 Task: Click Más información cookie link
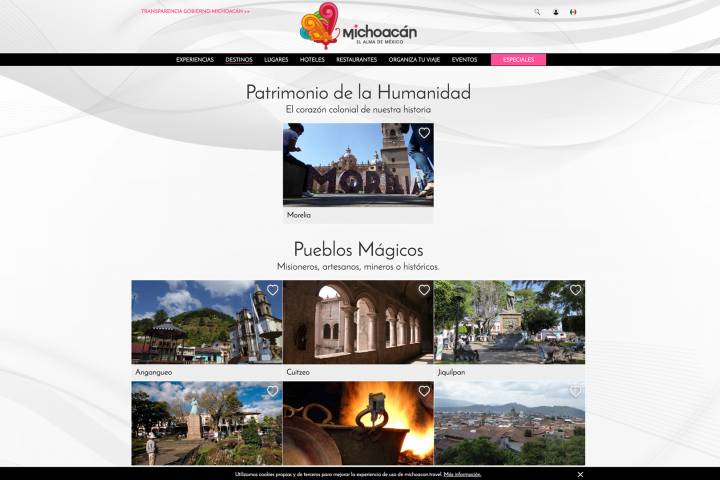(462, 474)
